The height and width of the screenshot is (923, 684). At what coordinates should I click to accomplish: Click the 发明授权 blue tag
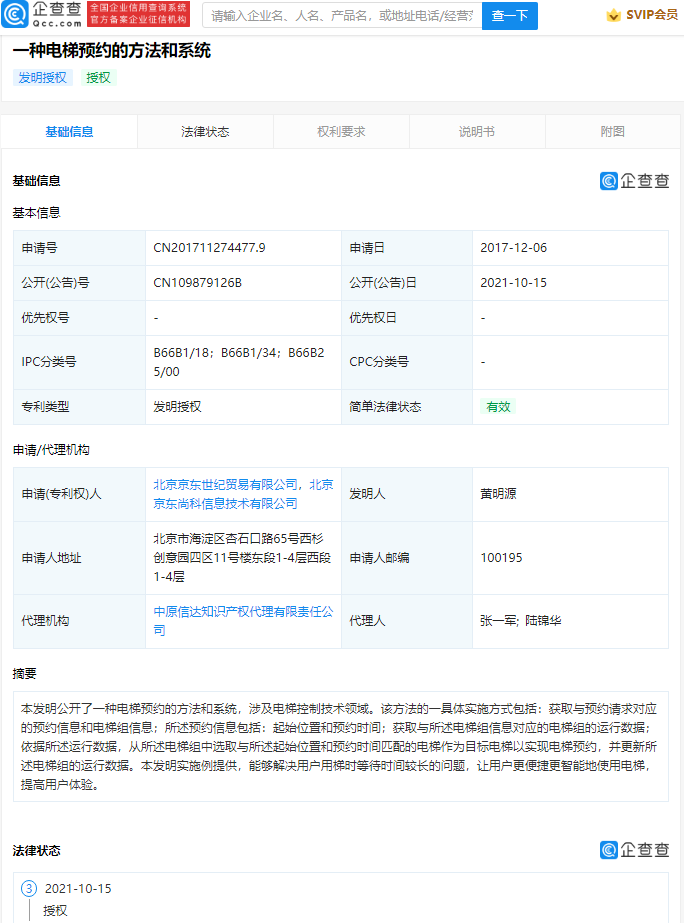click(x=42, y=78)
